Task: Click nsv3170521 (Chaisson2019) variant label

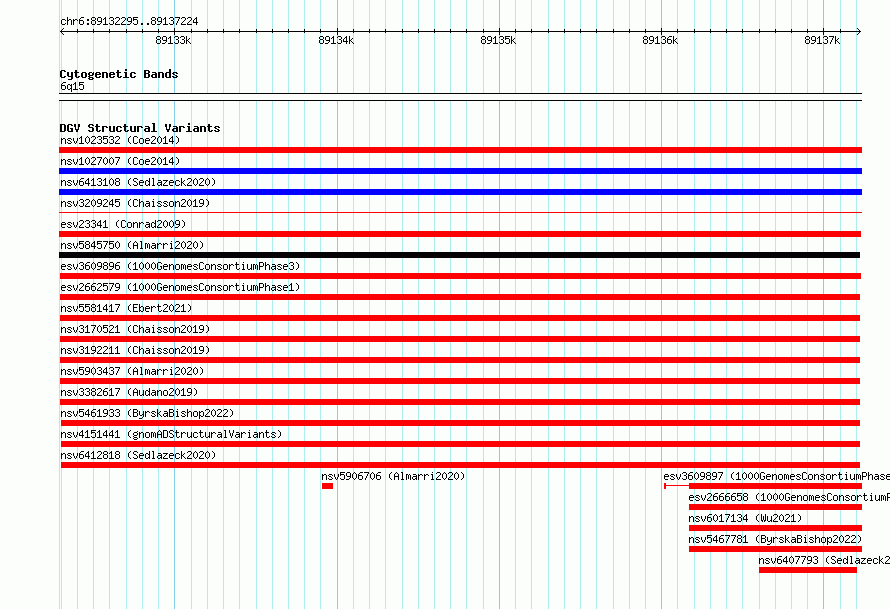Action: 135,329
